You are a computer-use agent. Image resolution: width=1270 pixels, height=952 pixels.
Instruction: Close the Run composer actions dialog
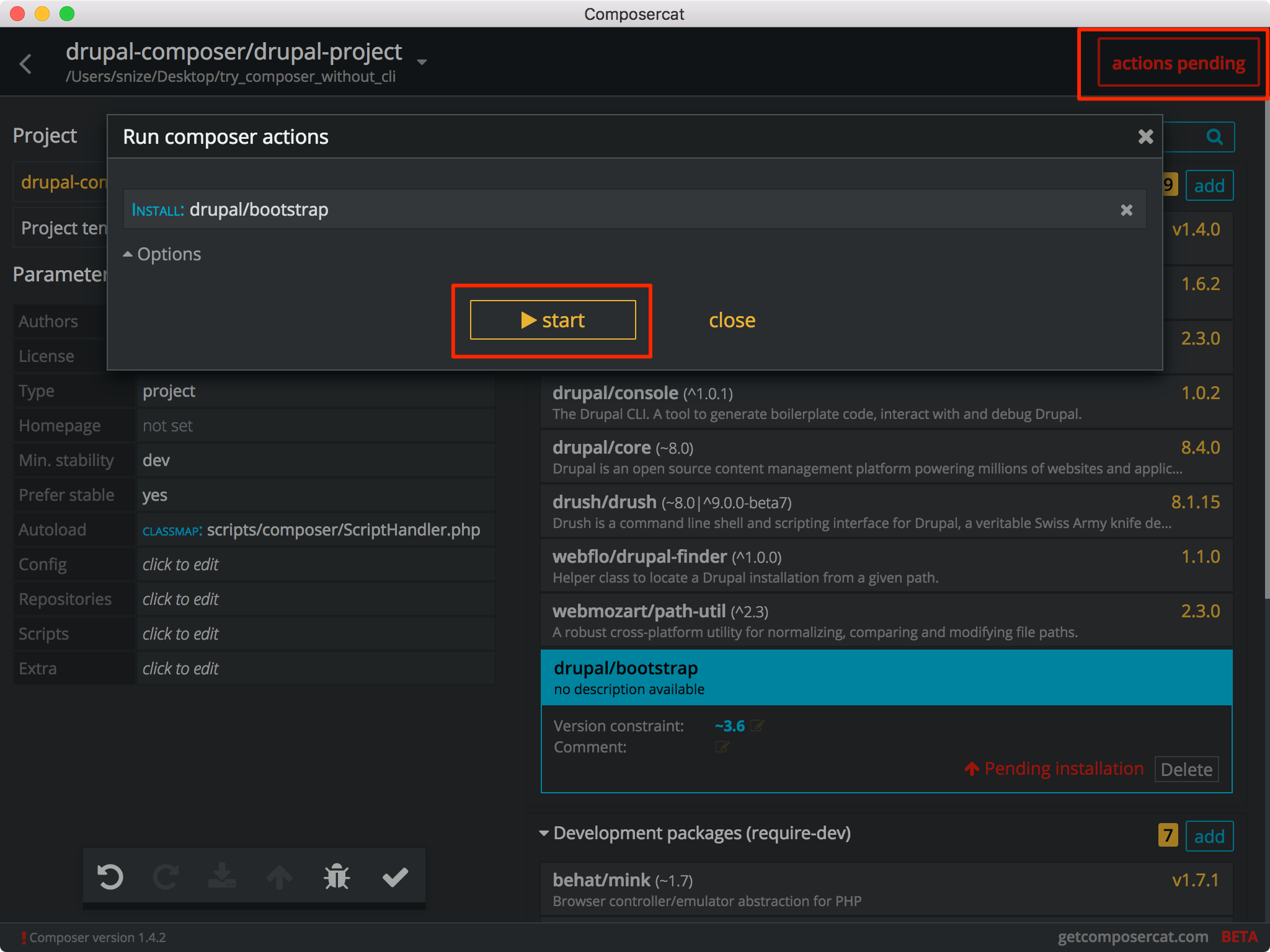(x=1145, y=136)
